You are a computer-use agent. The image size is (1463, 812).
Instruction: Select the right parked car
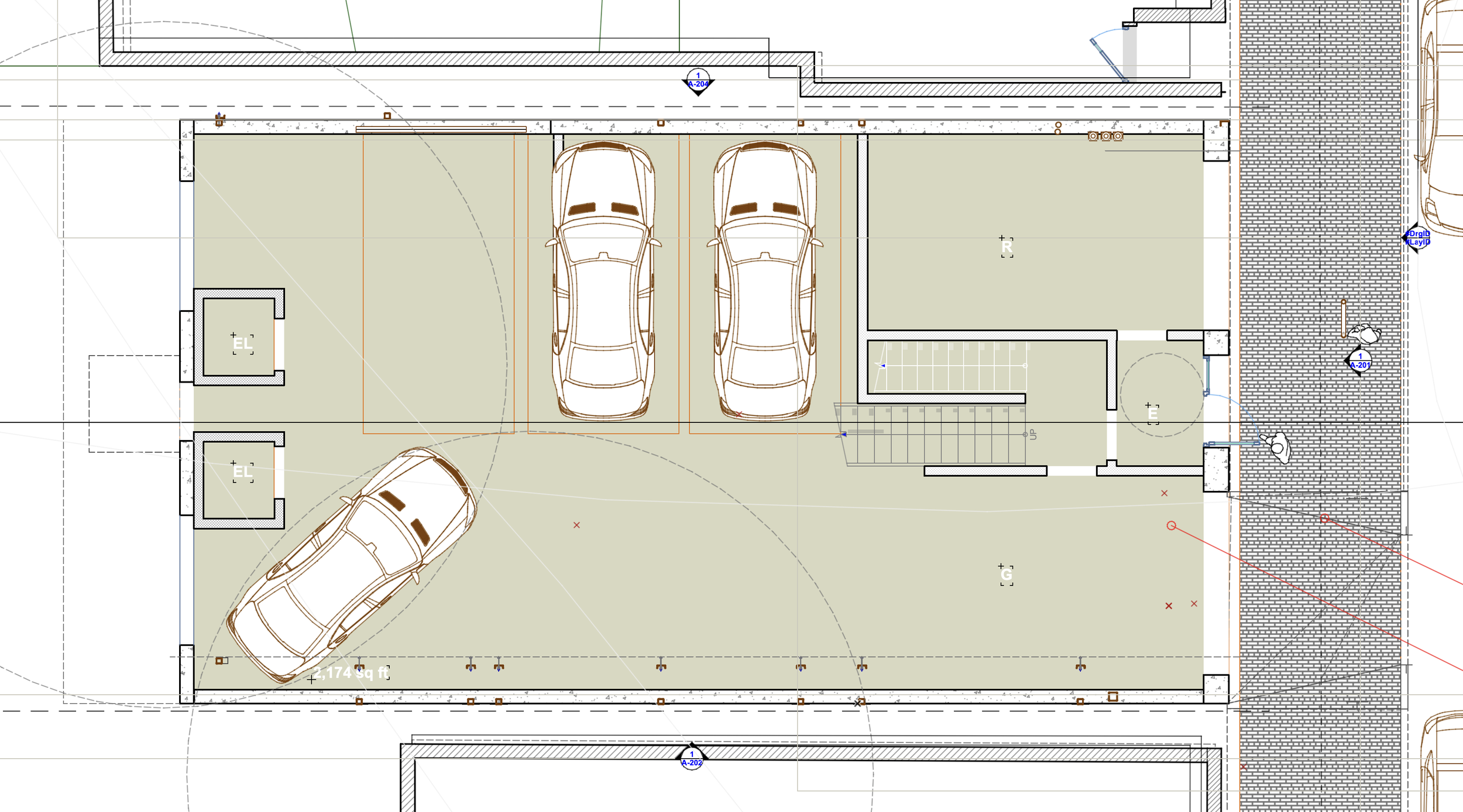coord(765,280)
